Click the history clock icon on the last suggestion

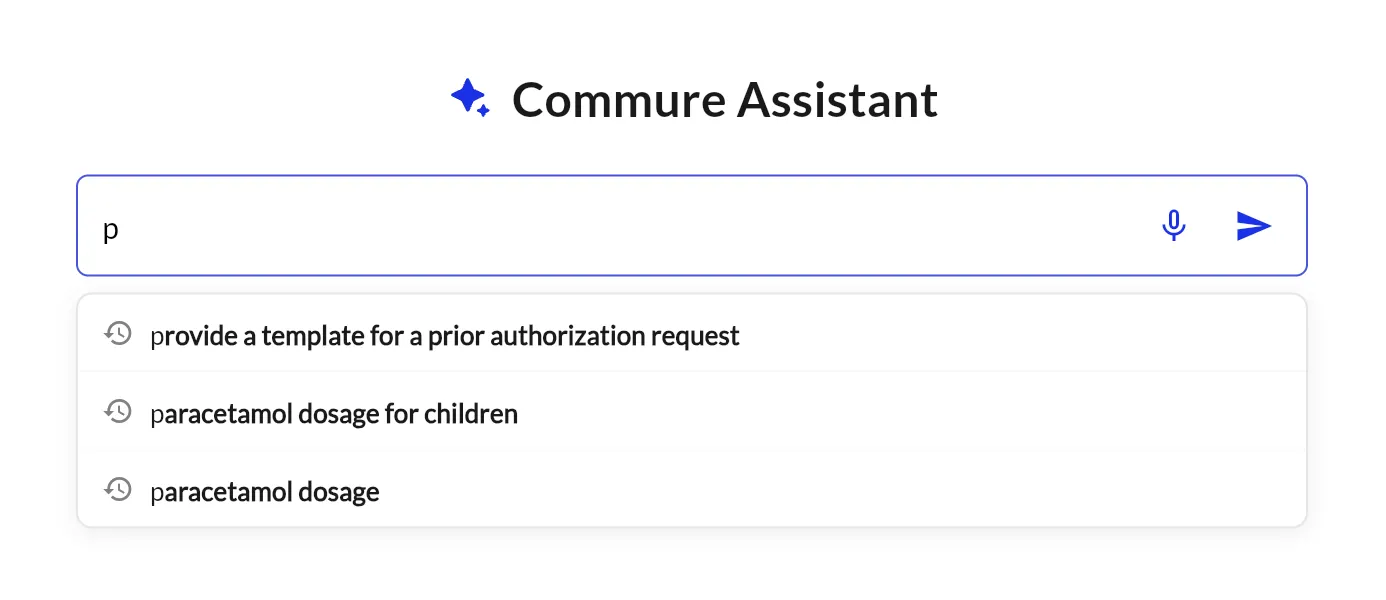pos(118,489)
